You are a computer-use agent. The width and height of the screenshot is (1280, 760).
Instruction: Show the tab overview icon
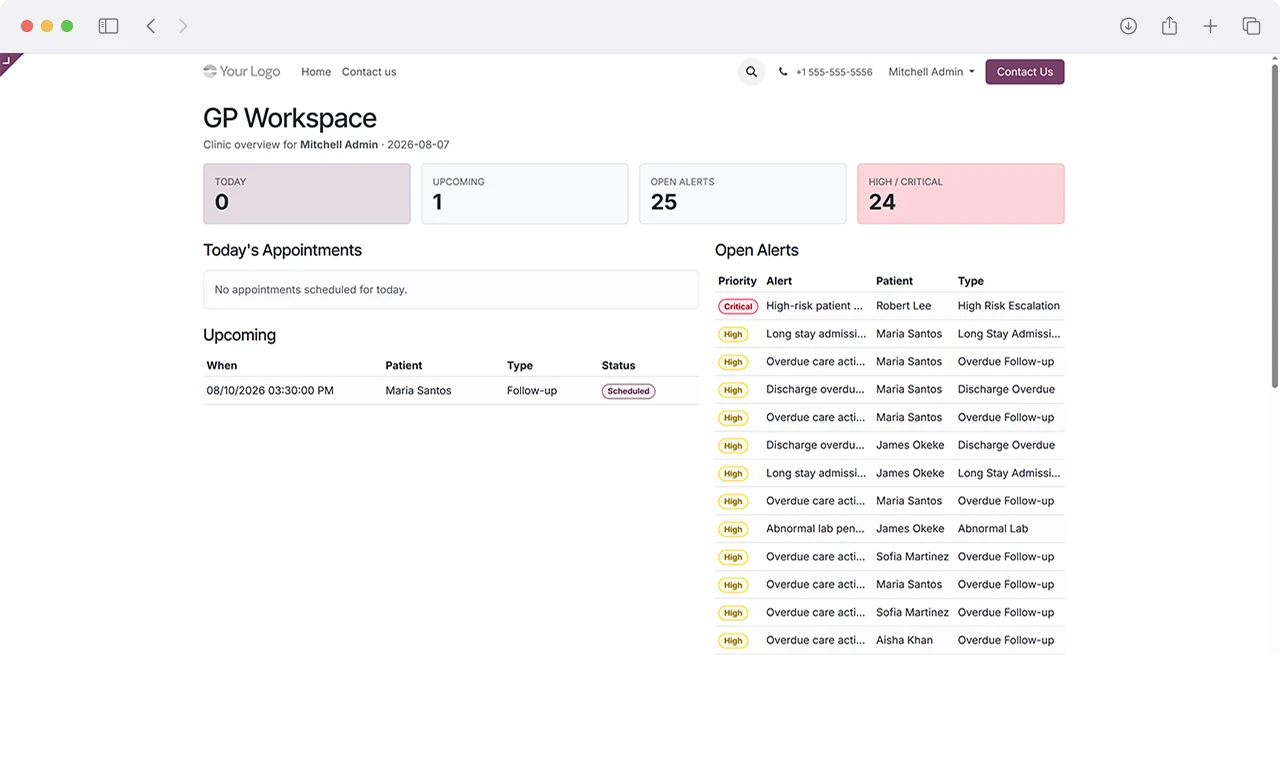[x=1251, y=26]
